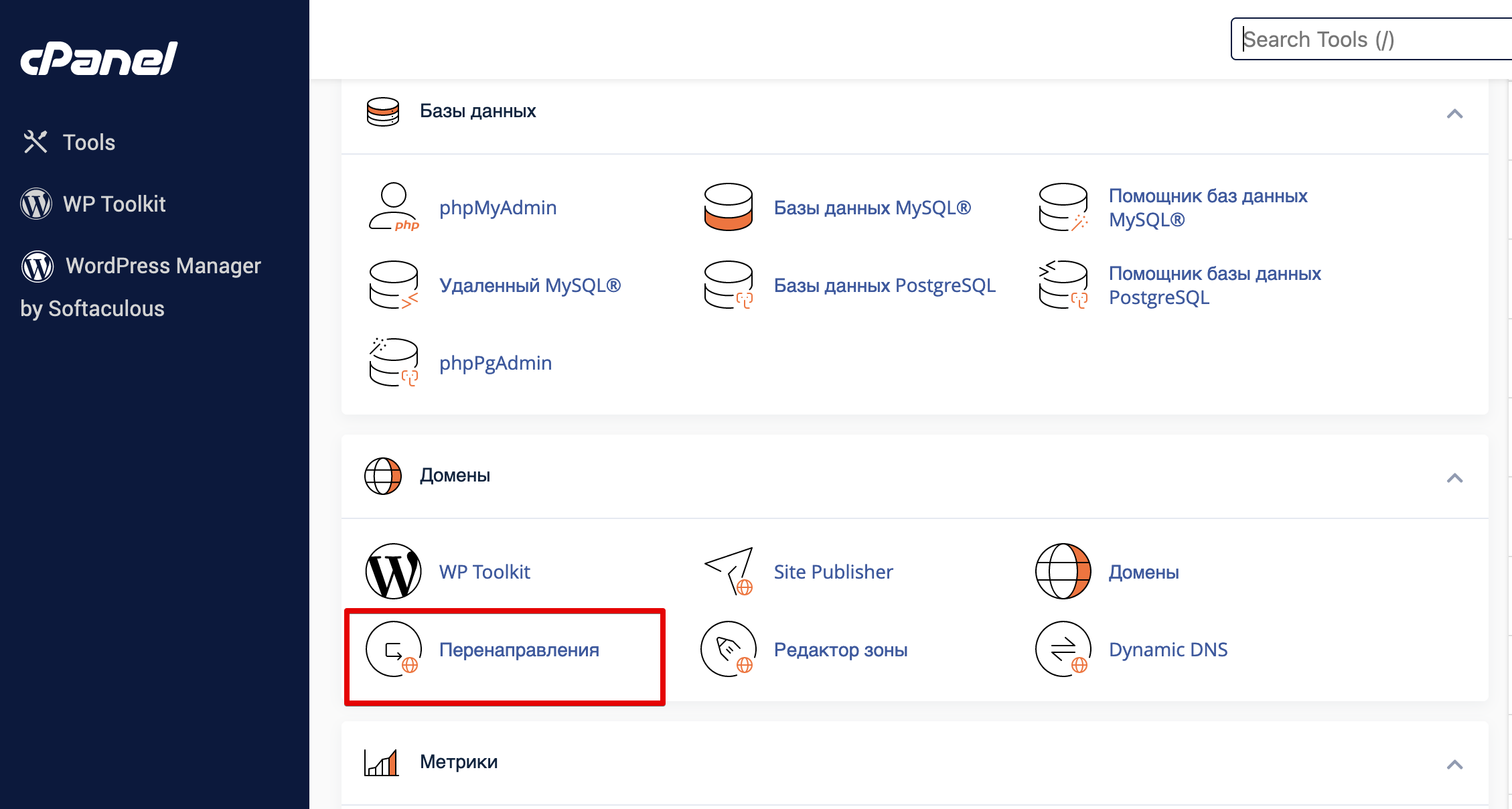Open the Домены tool link
This screenshot has height=809, width=1512.
[x=1144, y=572]
